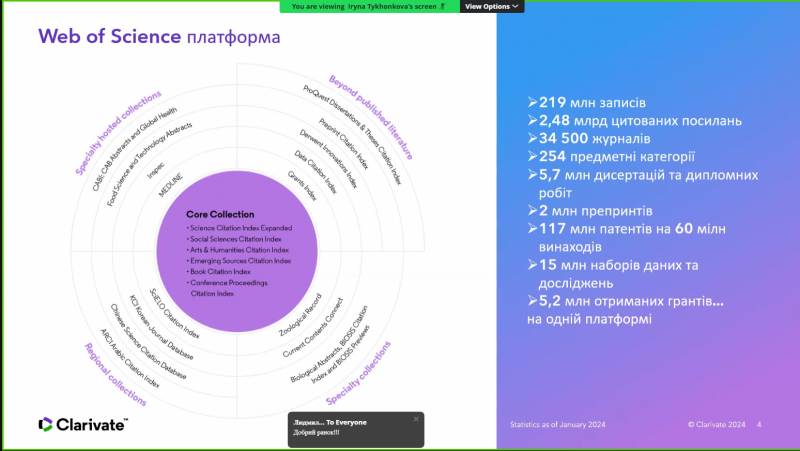The image size is (800, 451).
Task: Click Statistics as of January 2024 footer
Action: tap(558, 424)
